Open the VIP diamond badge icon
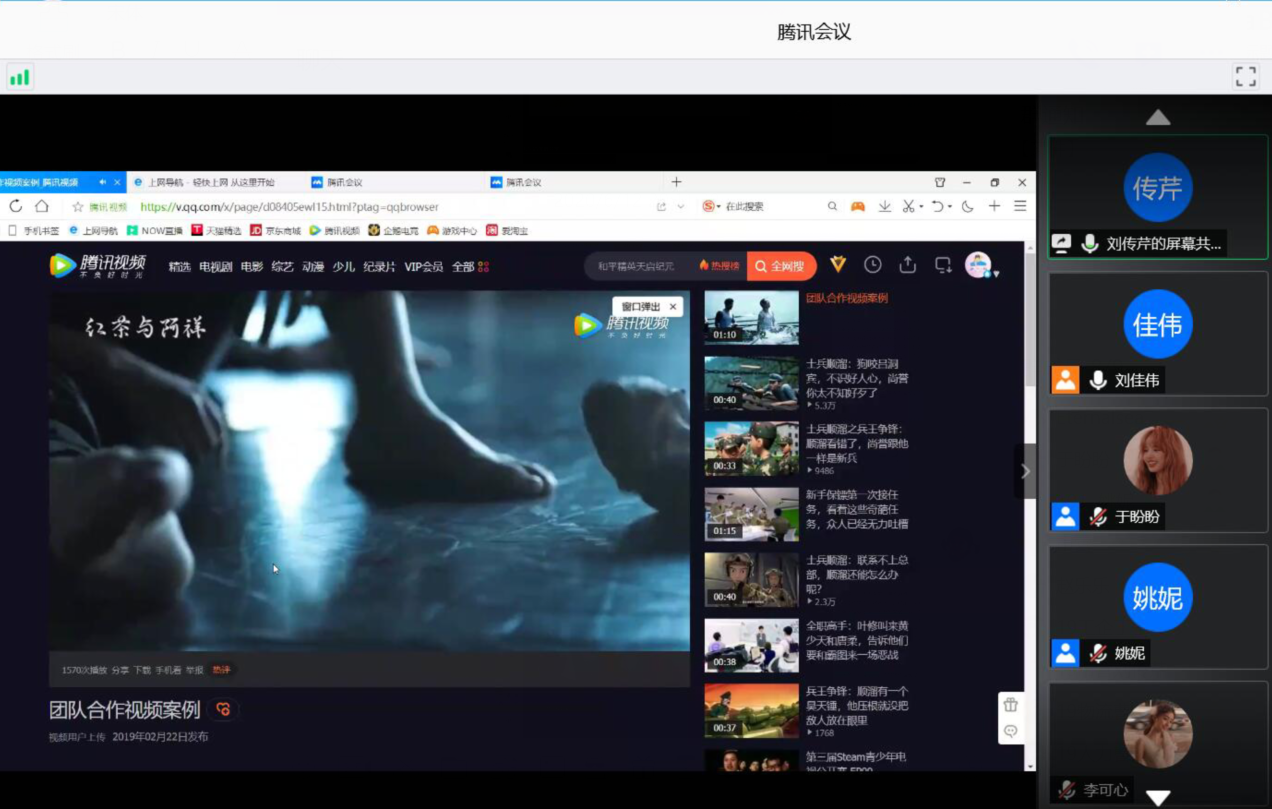1272x809 pixels. coord(838,265)
